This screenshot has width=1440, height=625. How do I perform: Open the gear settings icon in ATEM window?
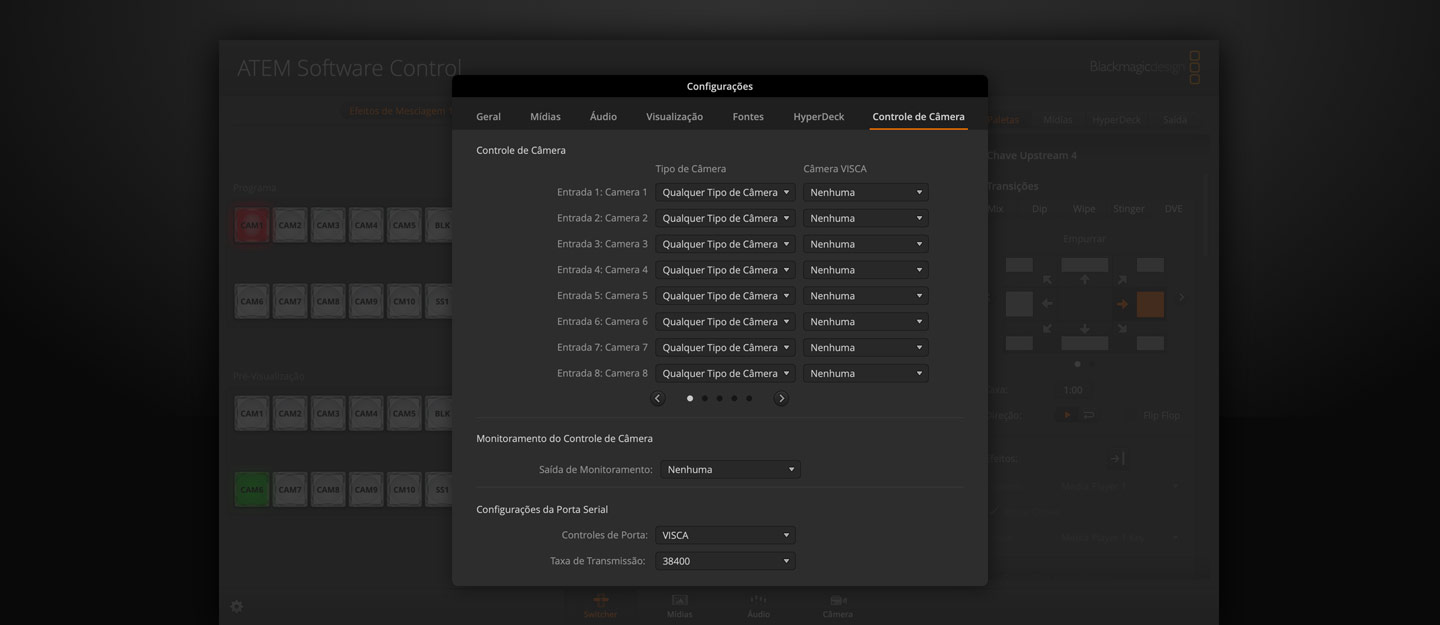(236, 606)
